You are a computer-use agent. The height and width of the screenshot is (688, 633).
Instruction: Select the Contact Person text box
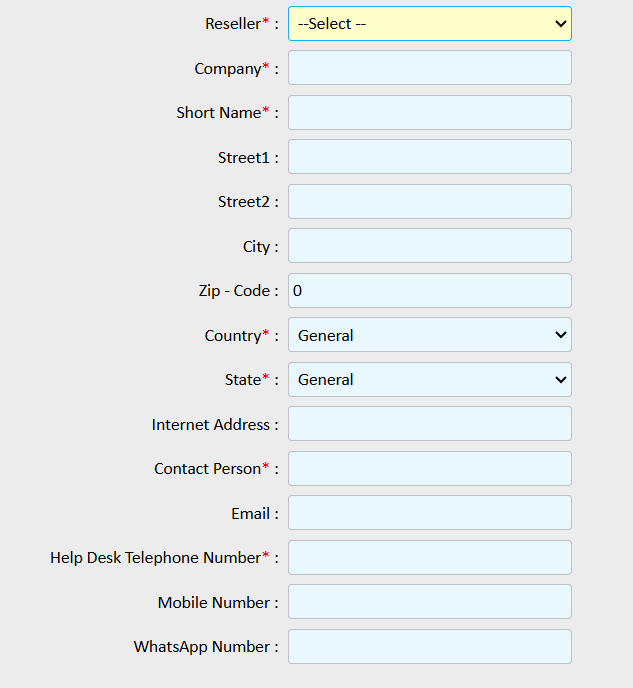coord(429,469)
